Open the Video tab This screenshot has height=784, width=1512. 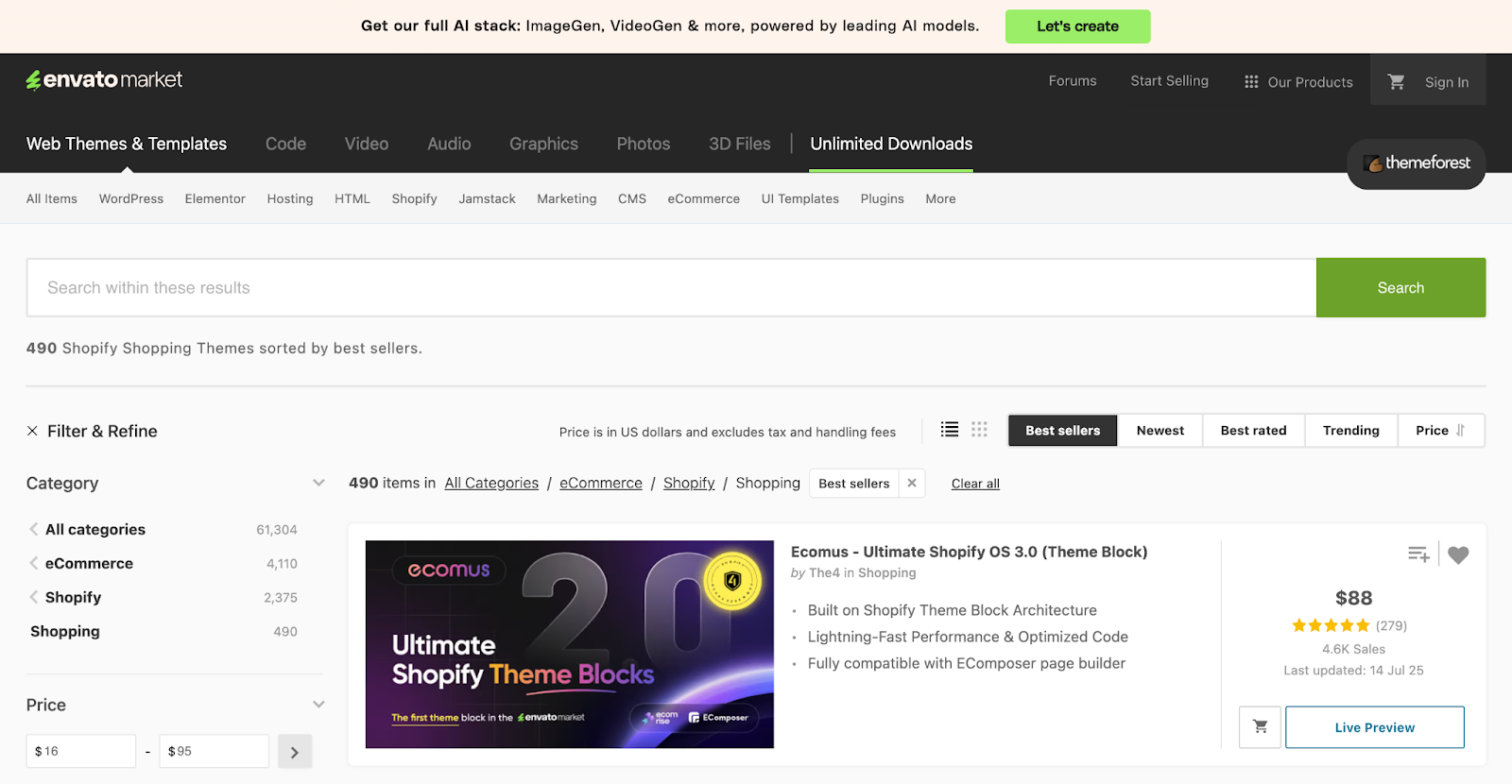367,144
